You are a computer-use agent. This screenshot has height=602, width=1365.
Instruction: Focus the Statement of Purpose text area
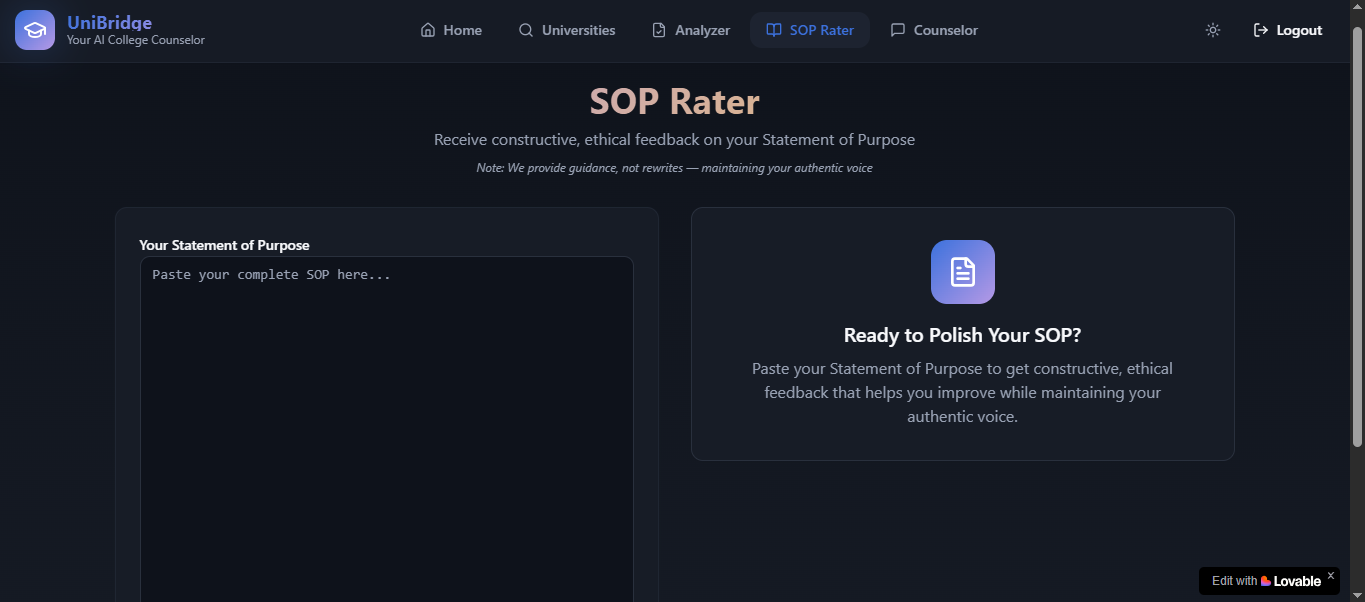click(387, 429)
